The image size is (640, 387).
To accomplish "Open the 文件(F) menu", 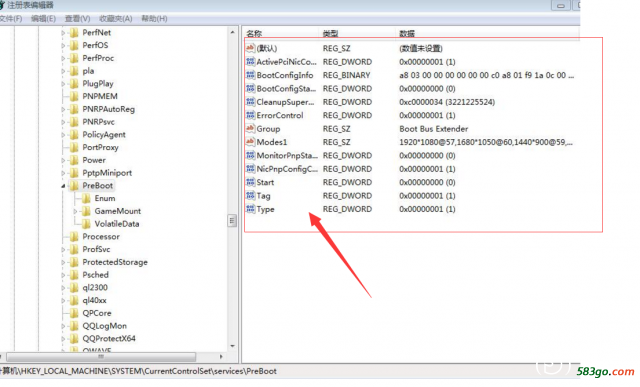I will [11, 19].
